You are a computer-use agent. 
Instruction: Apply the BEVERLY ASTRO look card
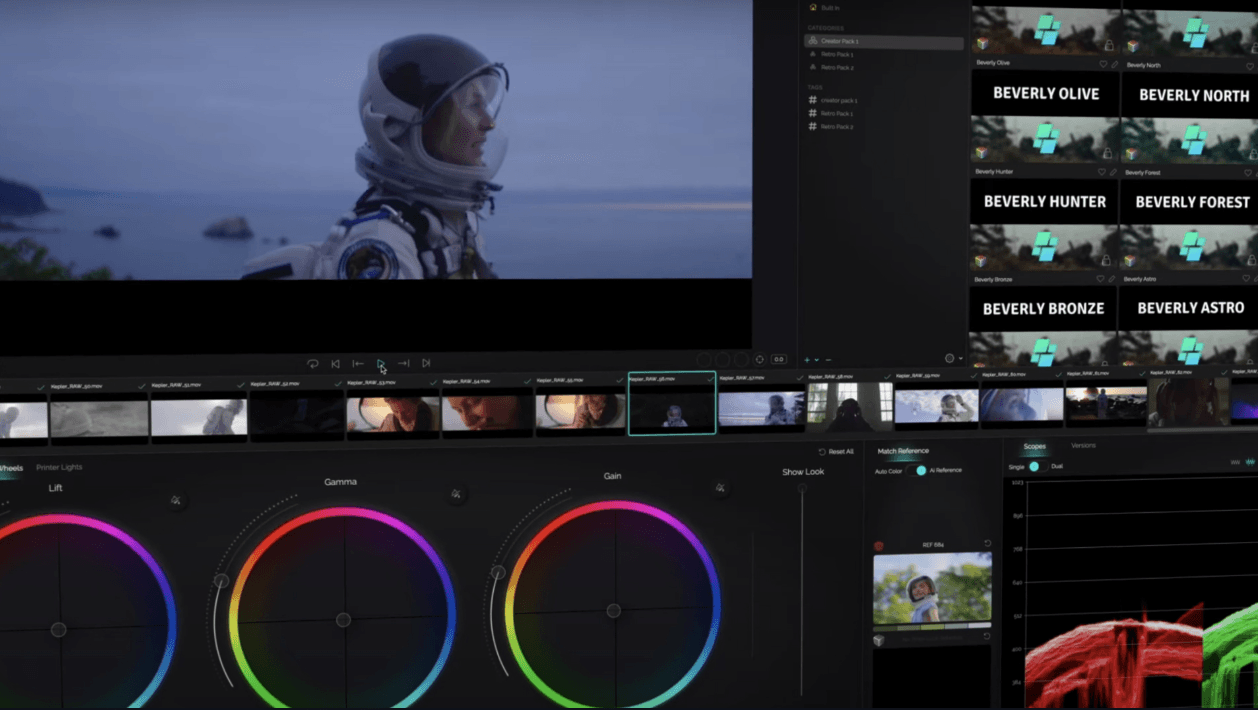click(x=1191, y=308)
